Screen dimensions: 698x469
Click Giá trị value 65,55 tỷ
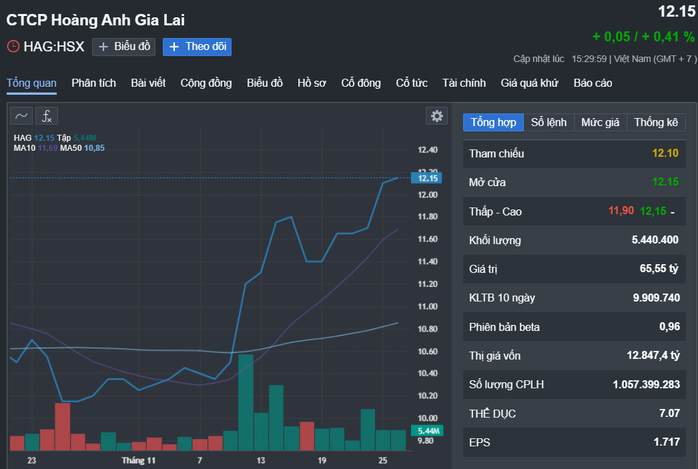coord(659,269)
